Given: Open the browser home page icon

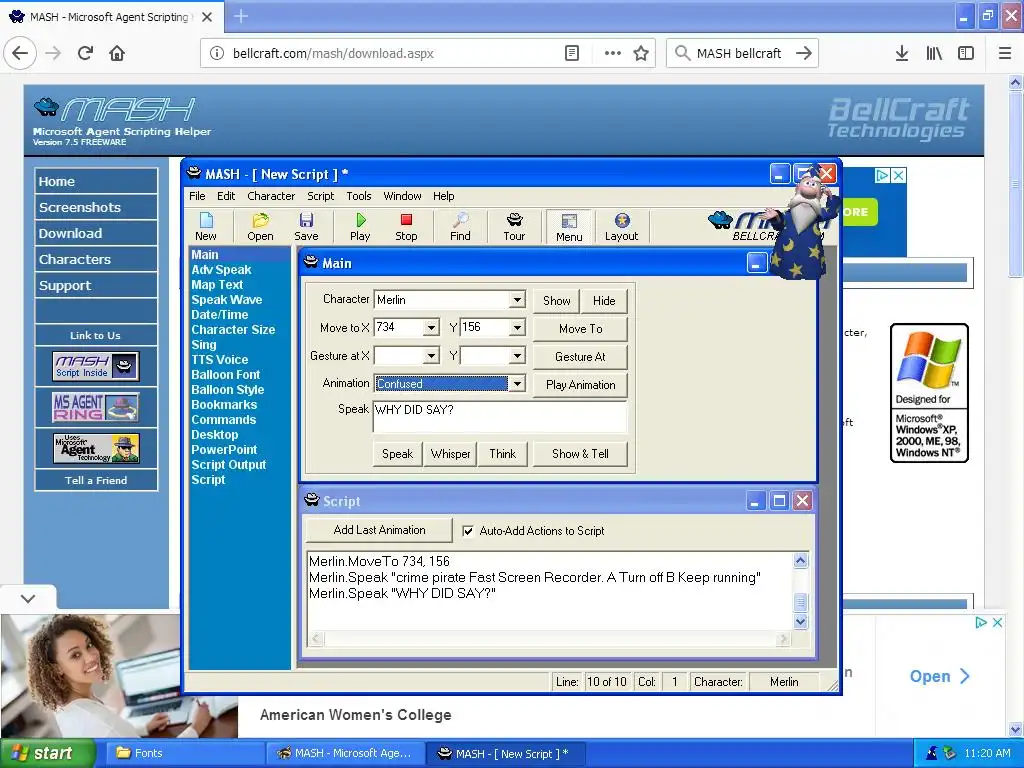Looking at the screenshot, I should (x=117, y=53).
